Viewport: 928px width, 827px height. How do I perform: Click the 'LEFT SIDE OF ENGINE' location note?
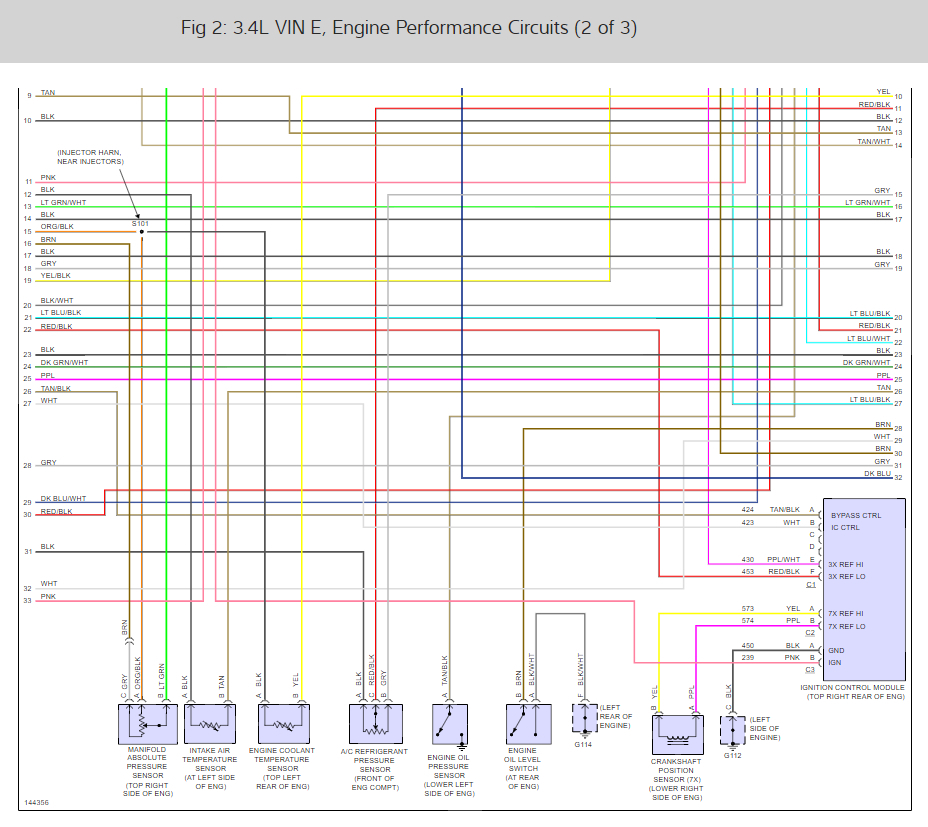(765, 729)
